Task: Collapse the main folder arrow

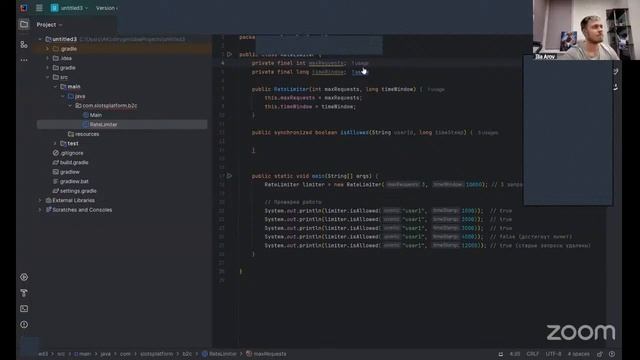Action: pyautogui.click(x=55, y=87)
